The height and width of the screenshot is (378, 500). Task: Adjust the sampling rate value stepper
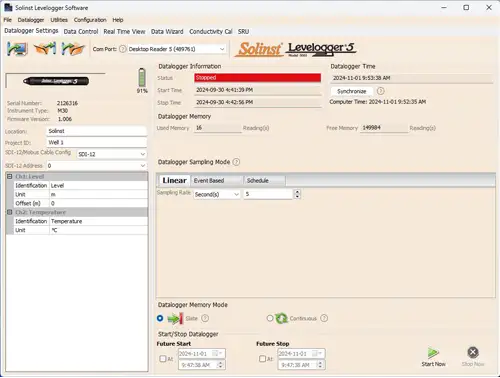[298, 194]
